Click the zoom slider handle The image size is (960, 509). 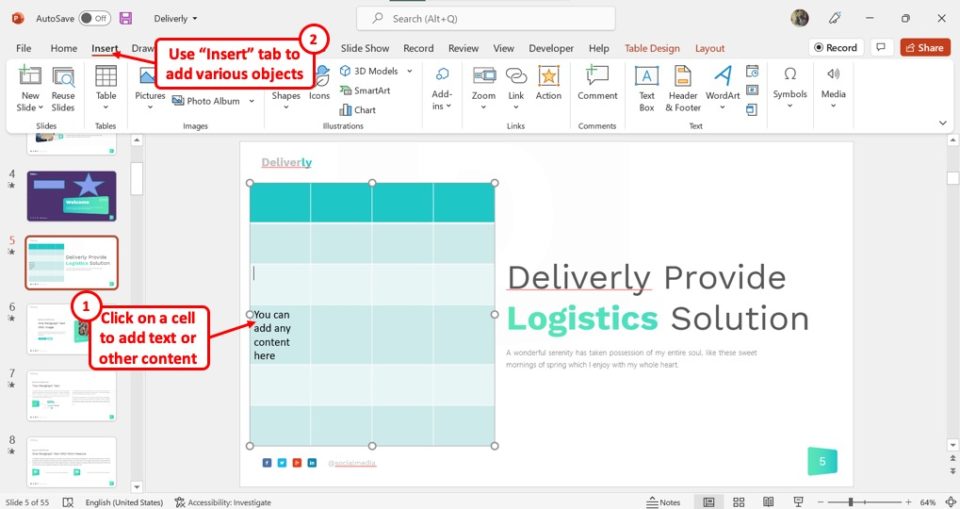[850, 502]
